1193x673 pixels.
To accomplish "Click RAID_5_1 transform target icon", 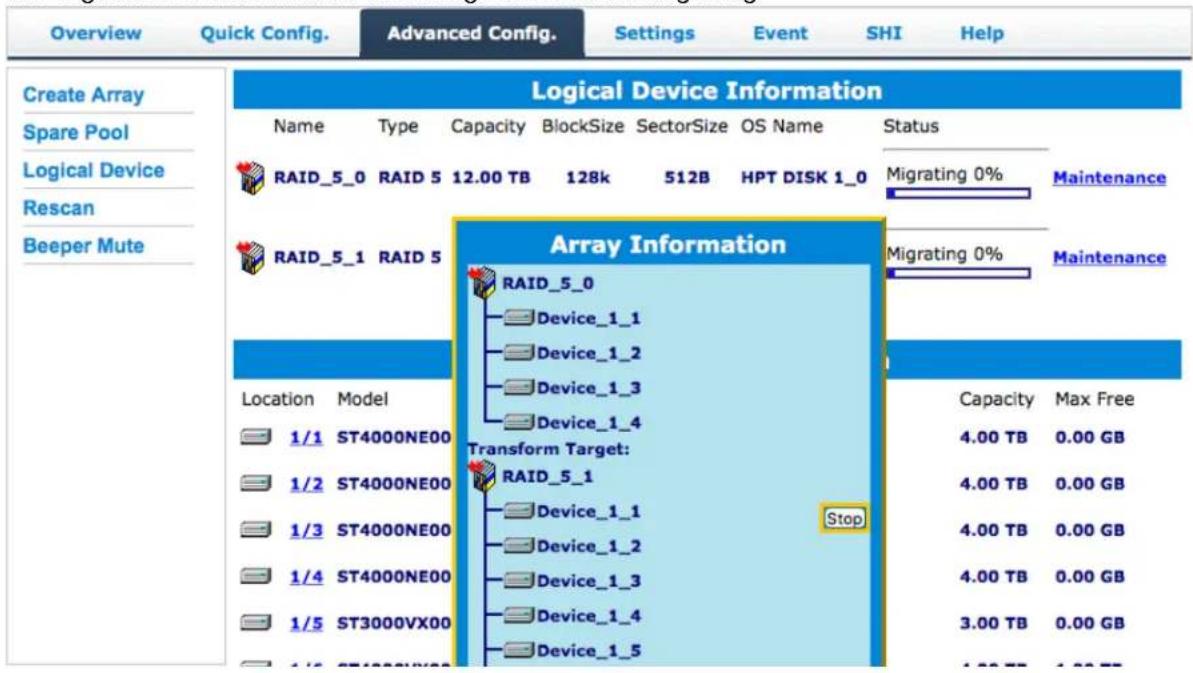I will click(x=482, y=476).
